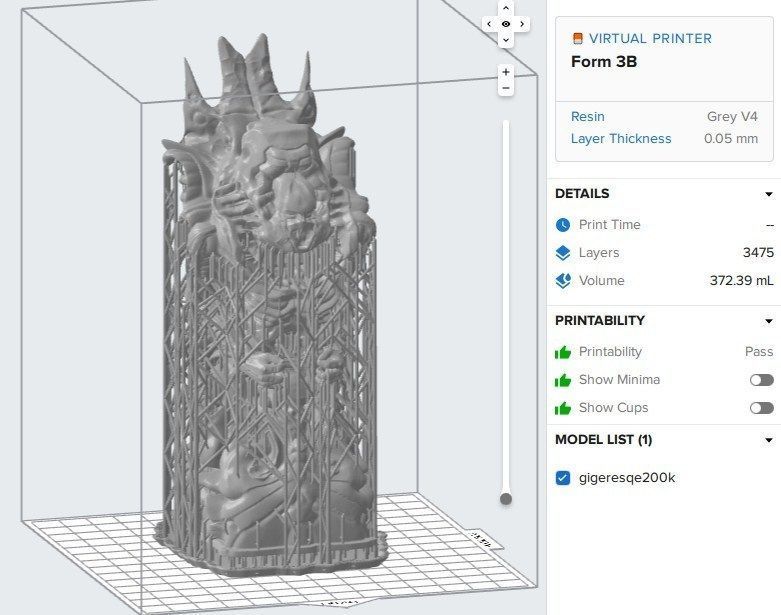Rotate the view down with the bottom arrow
781x615 pixels.
[506, 39]
